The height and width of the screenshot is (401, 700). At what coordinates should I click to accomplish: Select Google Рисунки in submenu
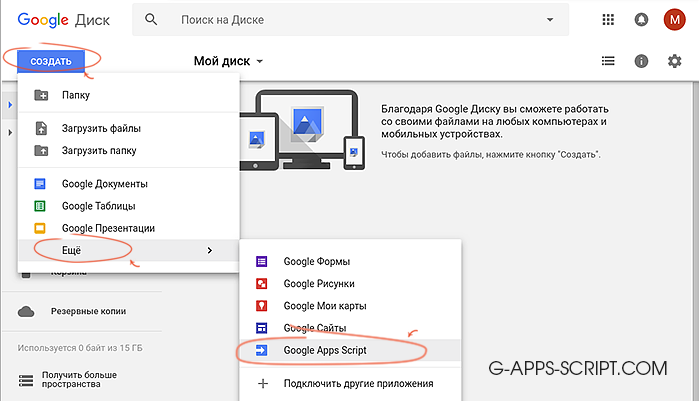click(x=350, y=284)
